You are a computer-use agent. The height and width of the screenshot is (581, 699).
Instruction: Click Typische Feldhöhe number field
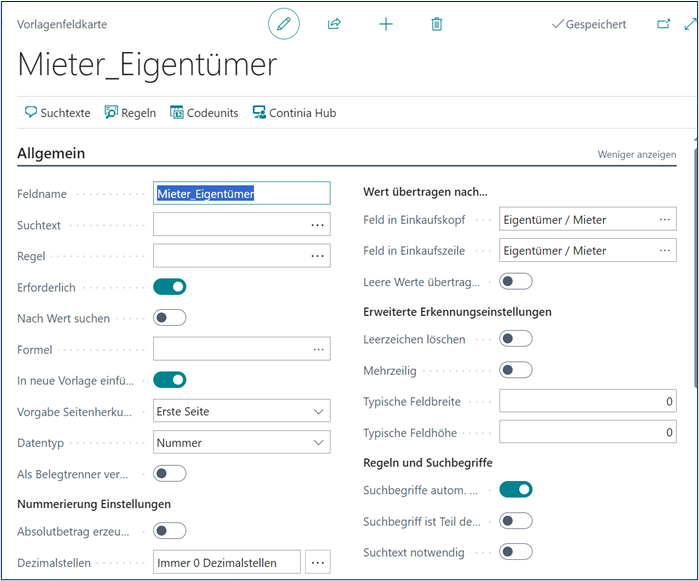[x=588, y=432]
